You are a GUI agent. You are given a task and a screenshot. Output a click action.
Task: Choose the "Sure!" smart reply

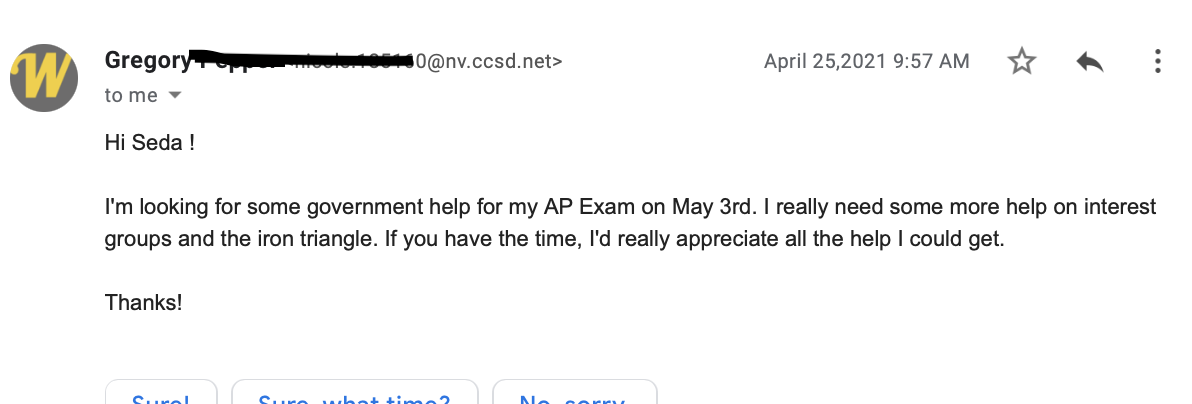click(x=160, y=396)
